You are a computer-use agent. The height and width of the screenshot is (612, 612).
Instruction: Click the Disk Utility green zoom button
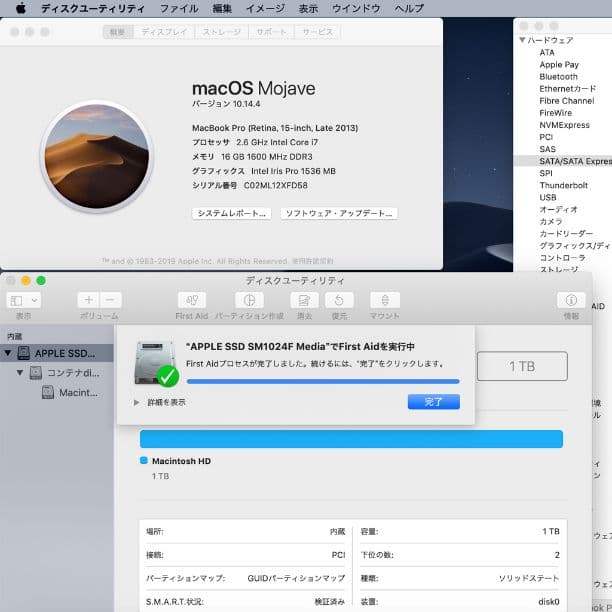tap(41, 281)
